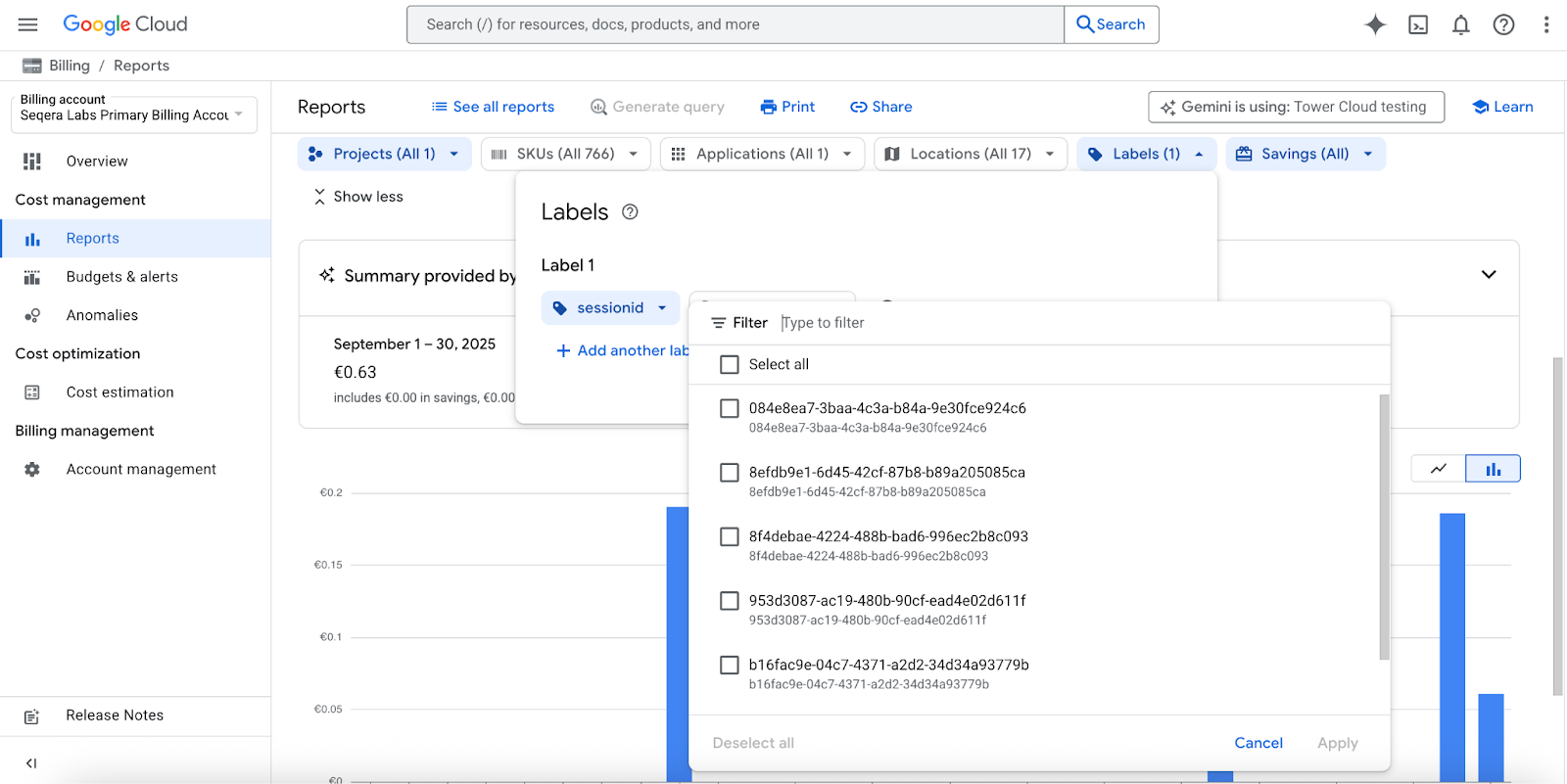Open the Labels help icon

click(630, 211)
